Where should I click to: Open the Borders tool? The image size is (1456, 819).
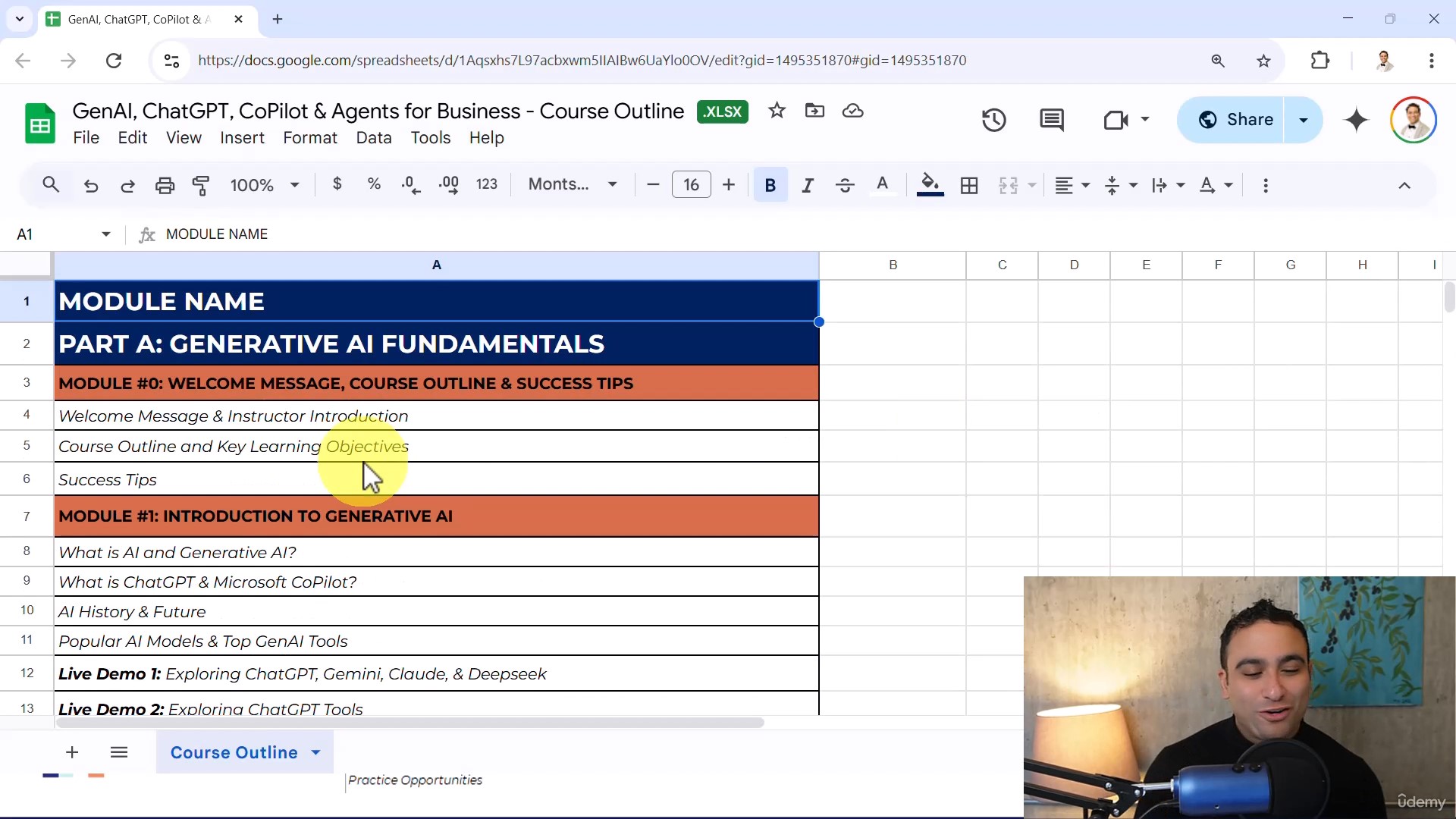coord(969,186)
